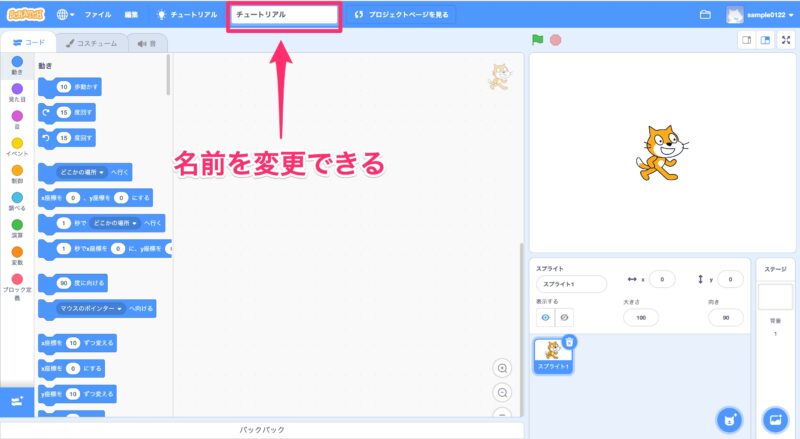Open the ファイル menu

(98, 15)
